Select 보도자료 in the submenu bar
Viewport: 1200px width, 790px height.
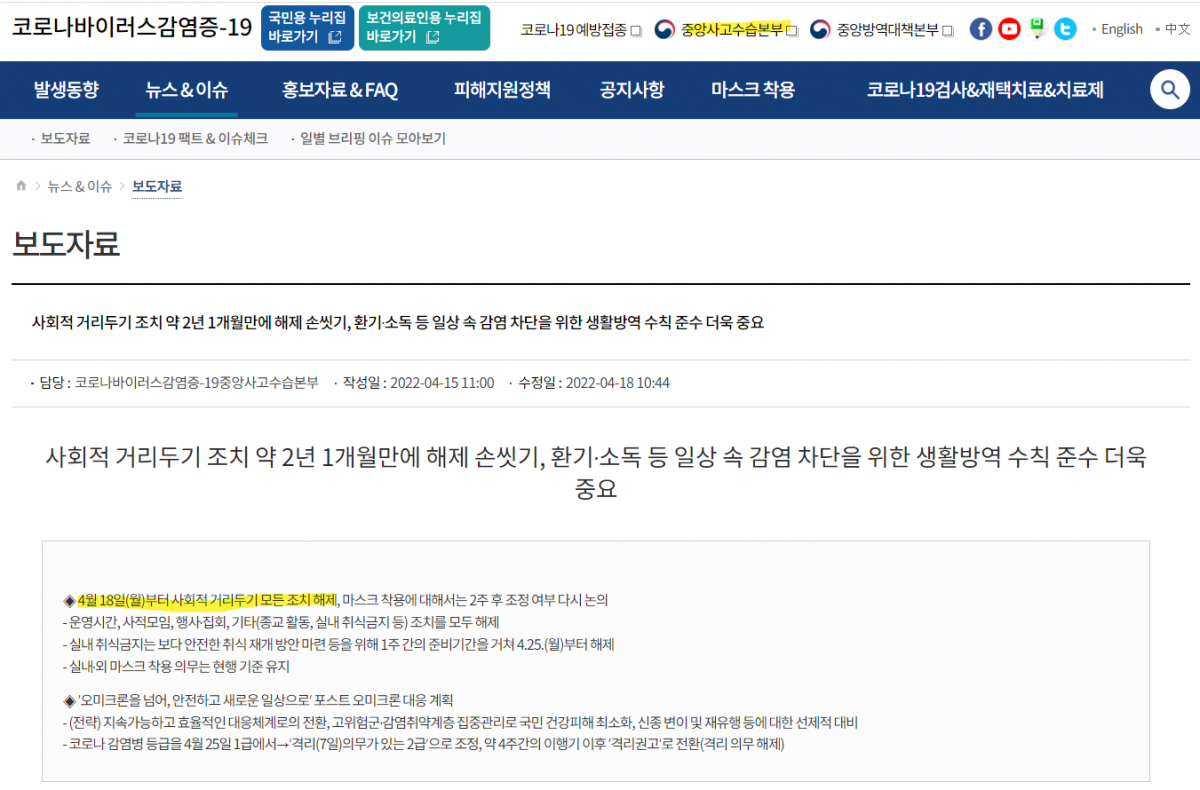[65, 139]
